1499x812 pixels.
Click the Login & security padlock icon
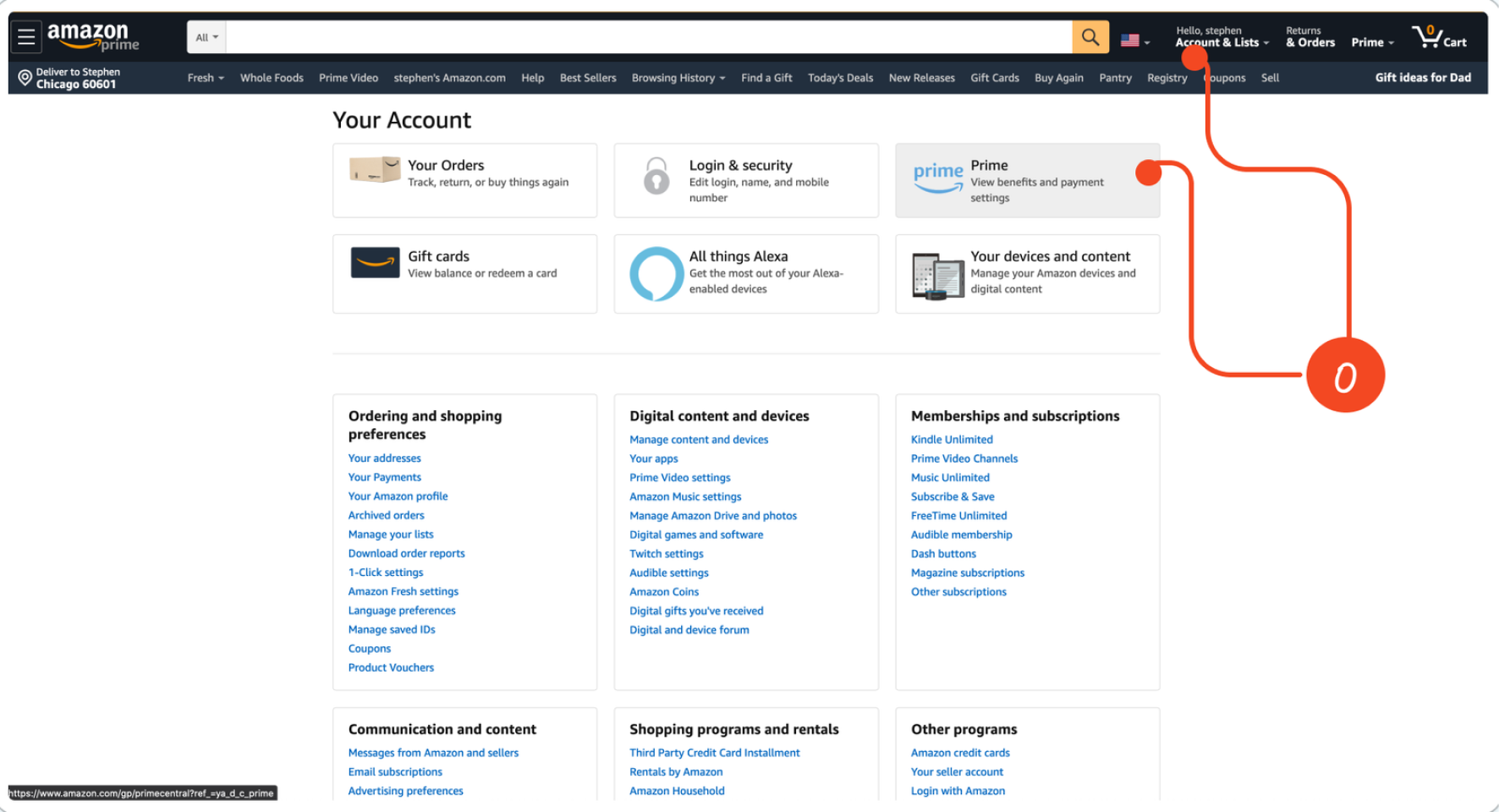(656, 175)
